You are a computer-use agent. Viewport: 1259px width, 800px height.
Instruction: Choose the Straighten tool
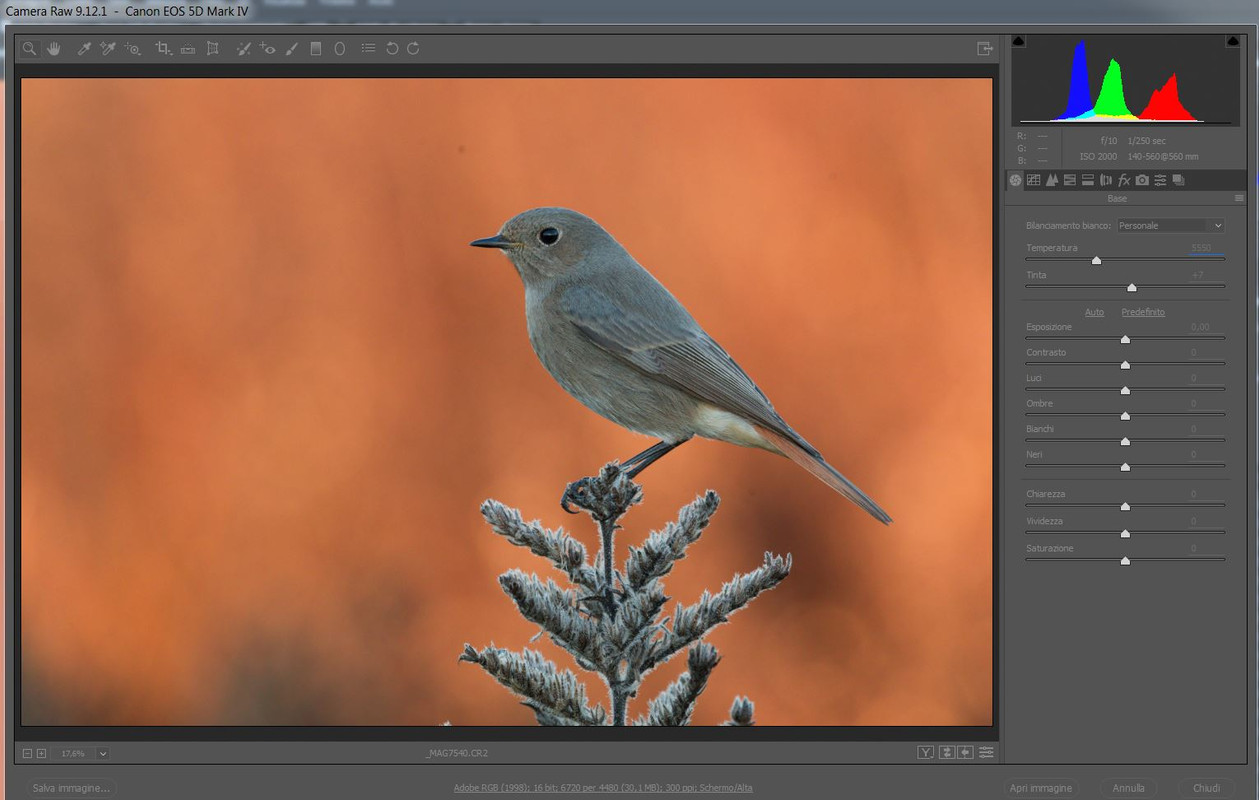pos(188,48)
